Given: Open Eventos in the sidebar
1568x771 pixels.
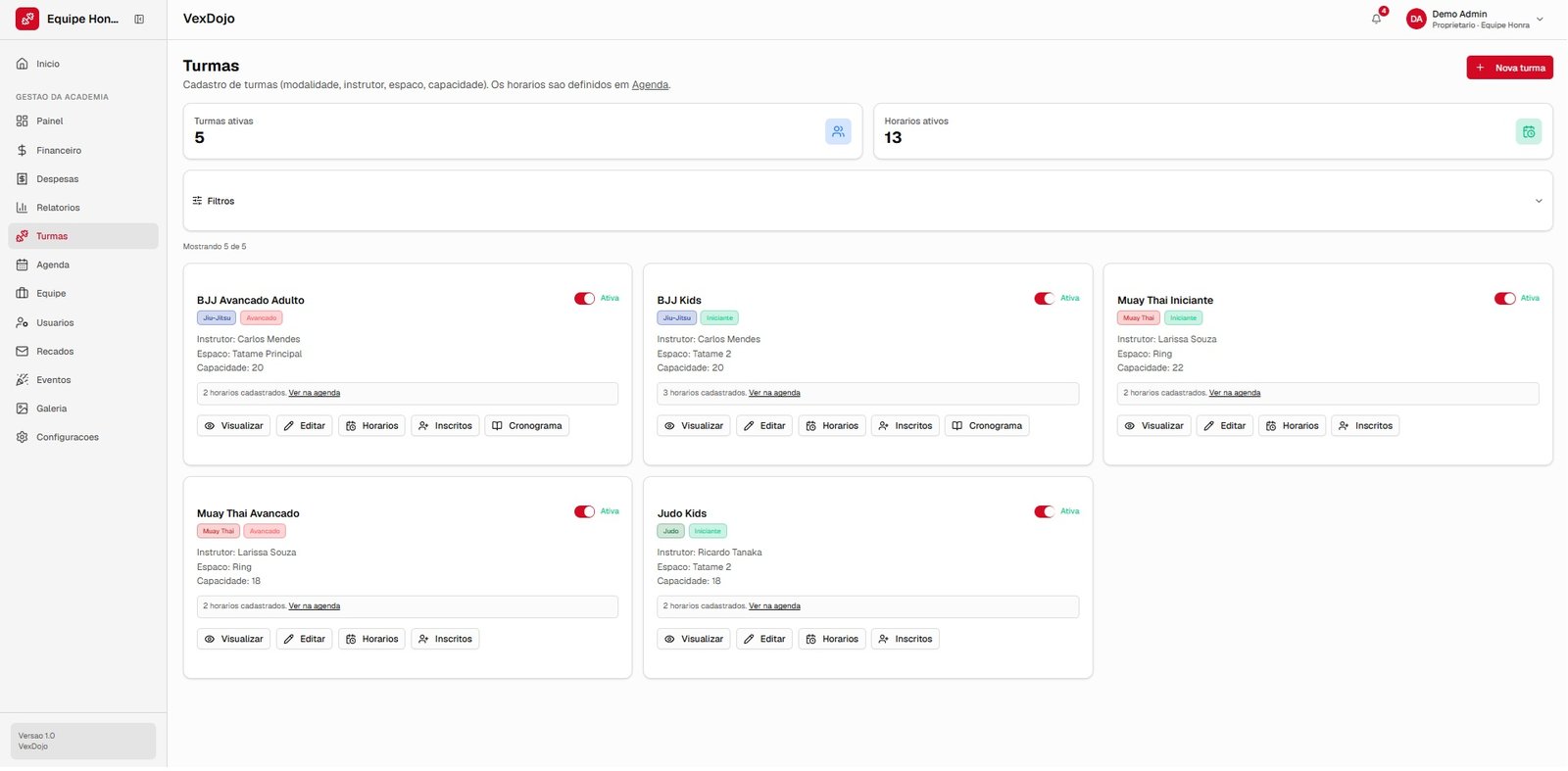Looking at the screenshot, I should tap(83, 379).
